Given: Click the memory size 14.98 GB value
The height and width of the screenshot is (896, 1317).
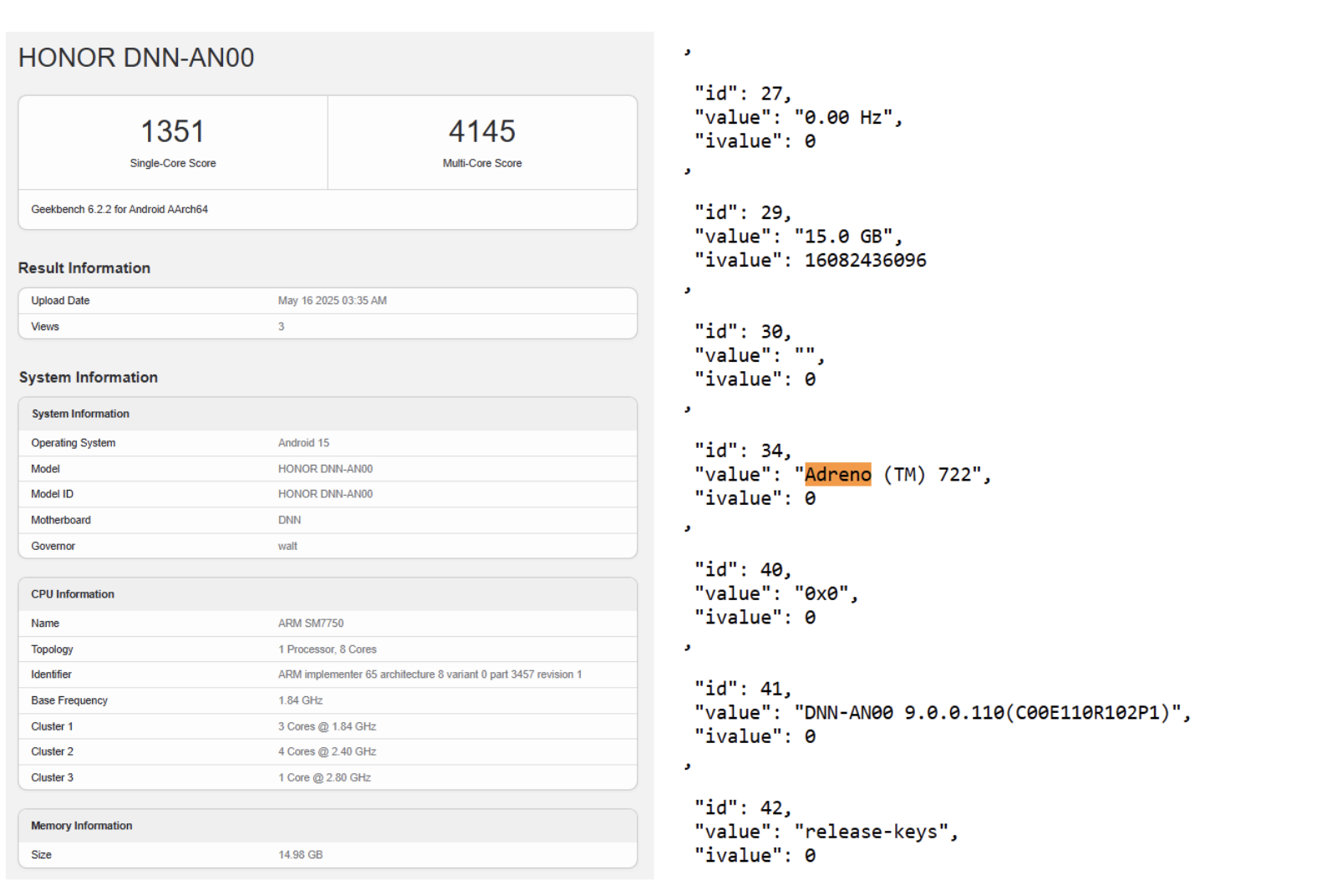Looking at the screenshot, I should click(x=300, y=855).
